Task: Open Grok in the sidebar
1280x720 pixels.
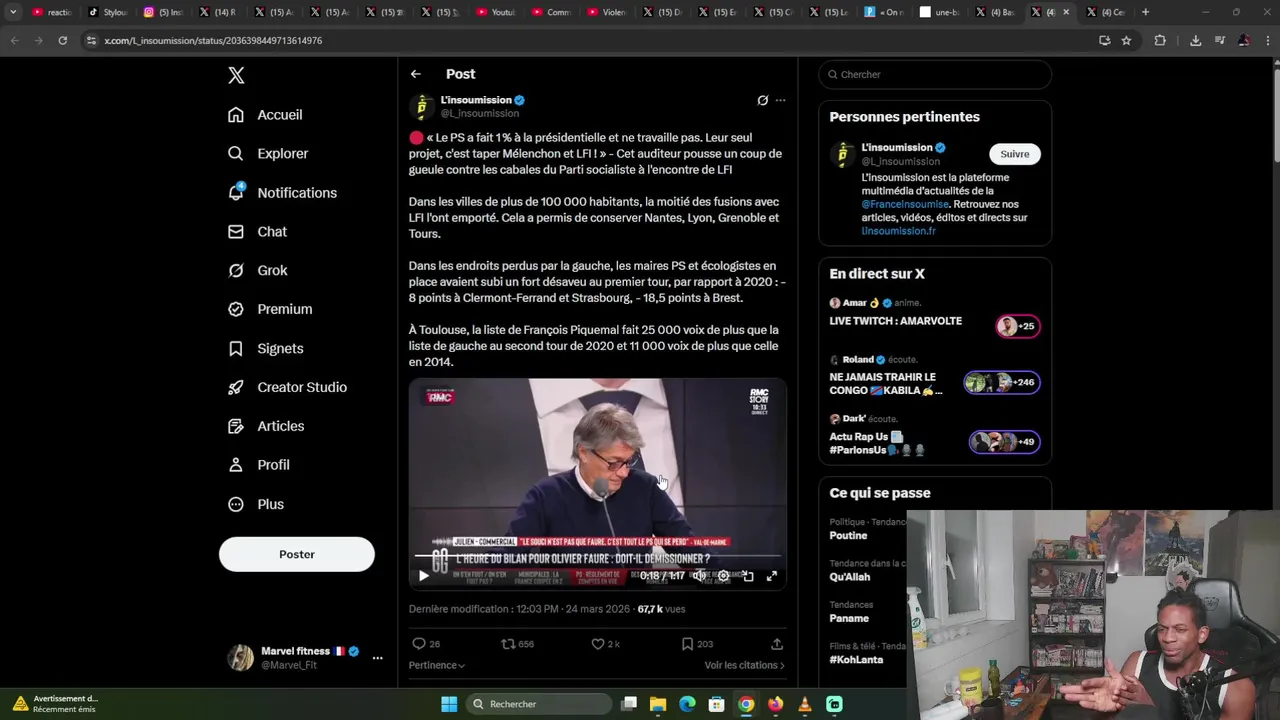Action: coord(258,271)
